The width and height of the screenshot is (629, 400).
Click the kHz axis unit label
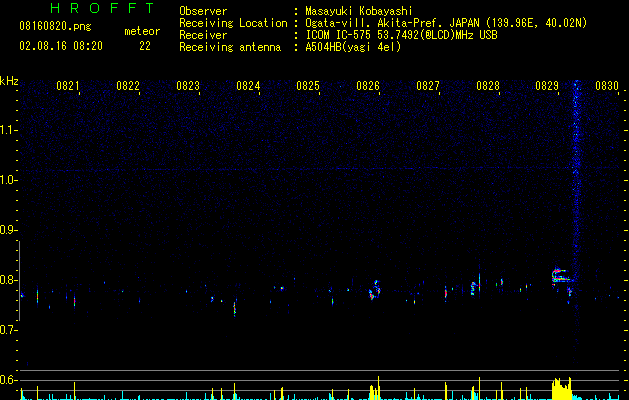click(9, 81)
